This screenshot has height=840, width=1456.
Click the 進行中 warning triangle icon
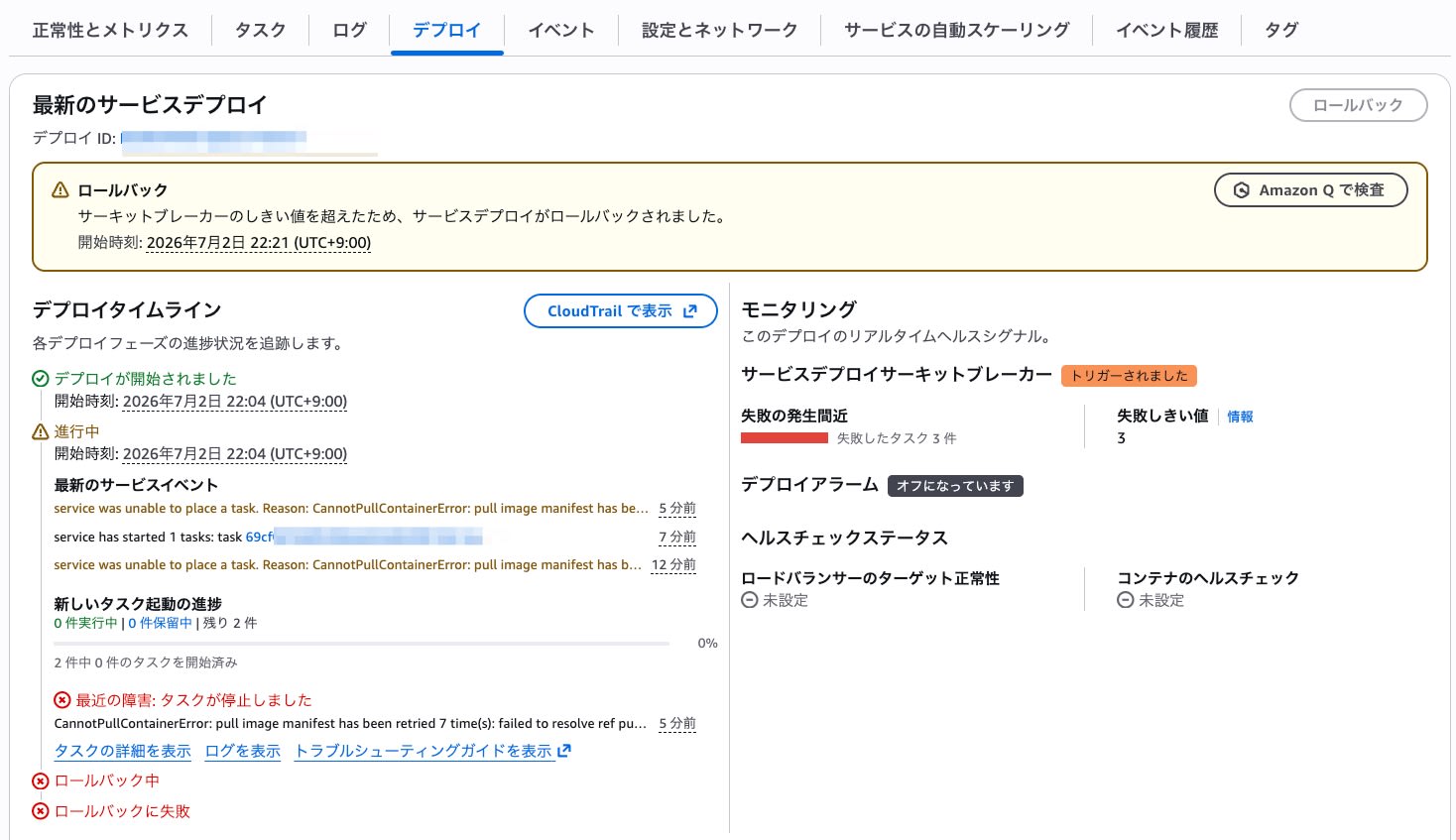pos(41,431)
